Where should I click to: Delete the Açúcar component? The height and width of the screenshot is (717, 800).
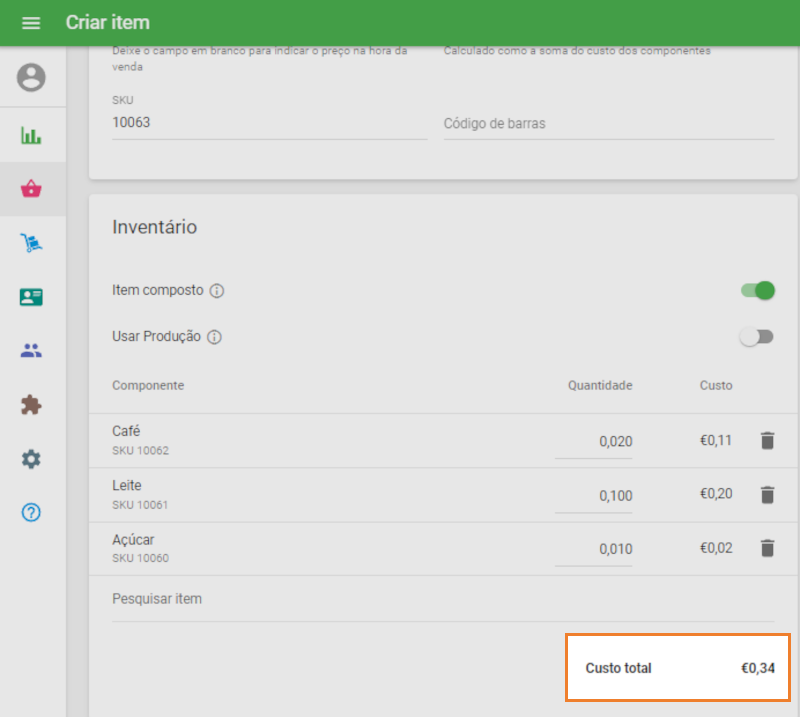tap(767, 548)
